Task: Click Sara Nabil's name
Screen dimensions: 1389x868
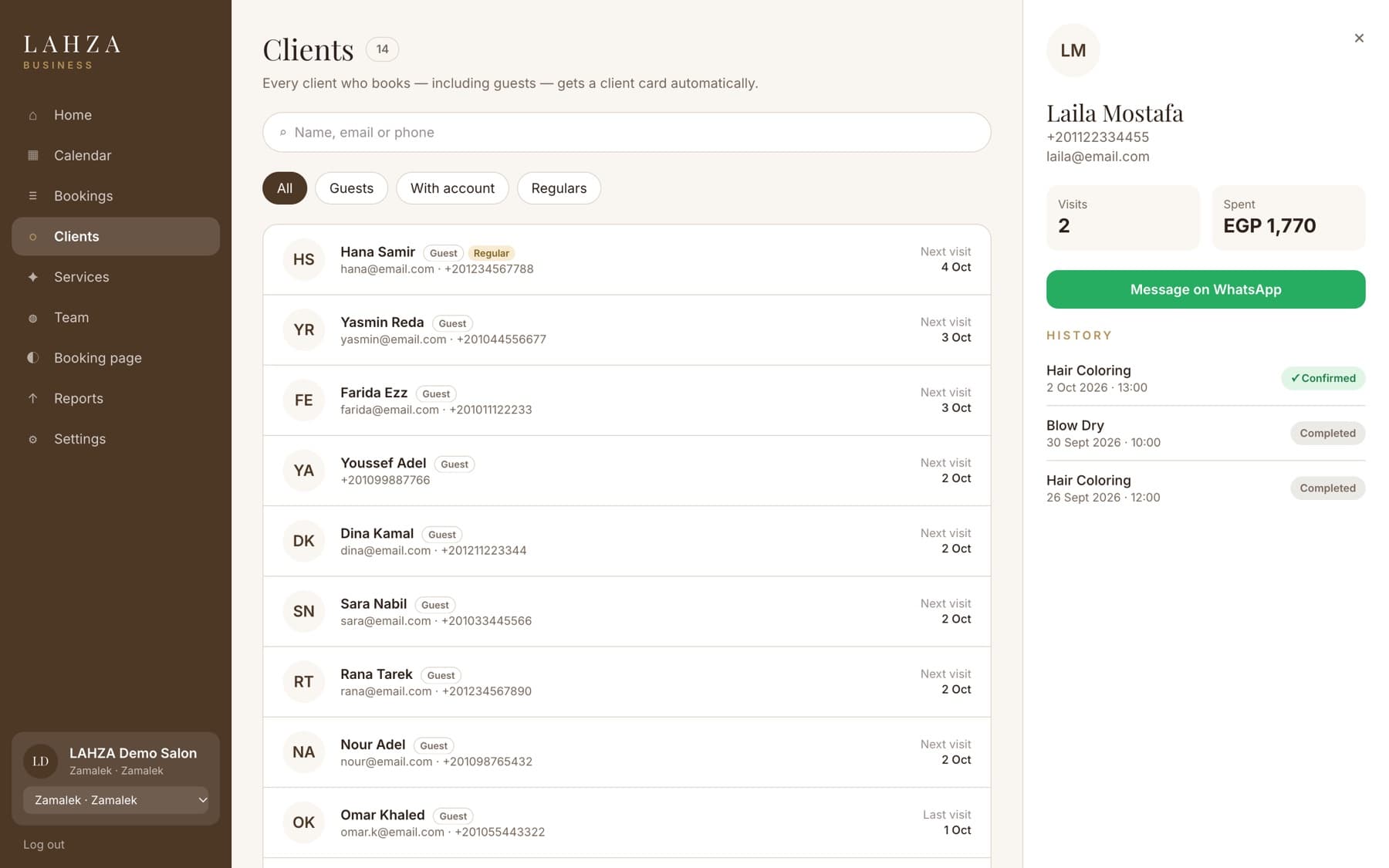Action: (x=373, y=604)
